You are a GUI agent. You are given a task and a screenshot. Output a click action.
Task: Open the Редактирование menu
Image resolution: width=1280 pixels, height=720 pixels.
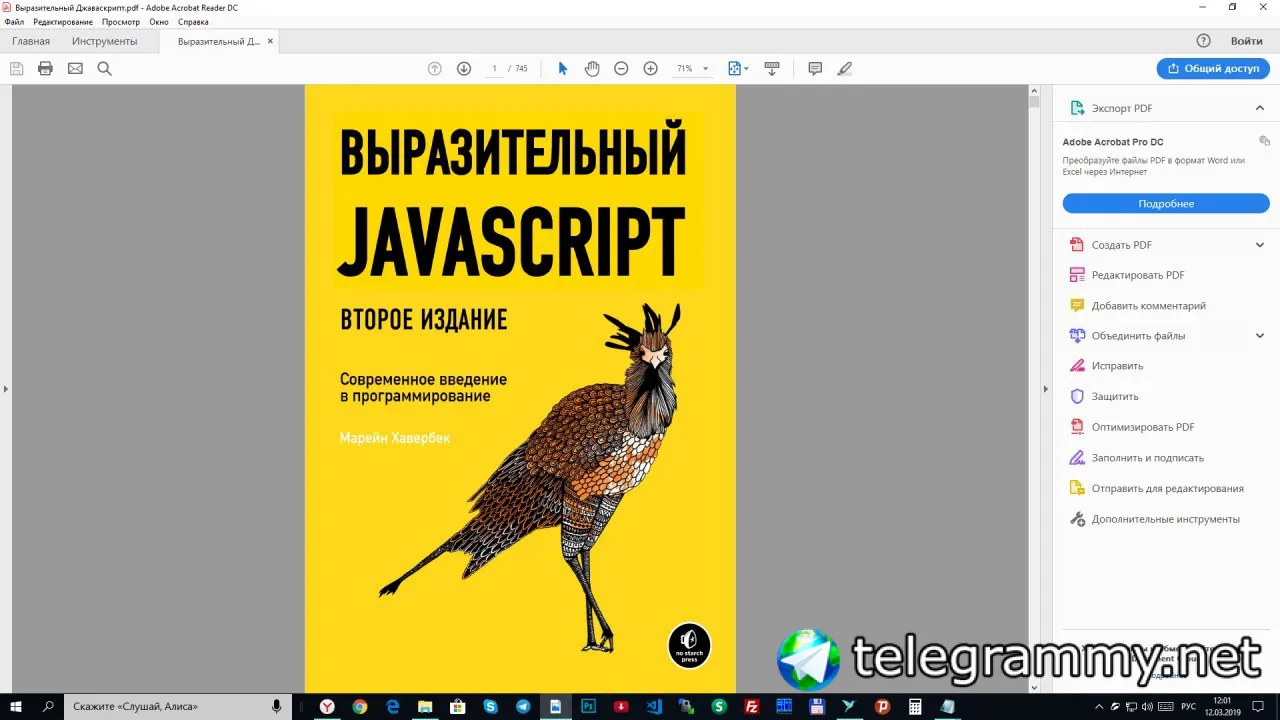click(x=63, y=21)
